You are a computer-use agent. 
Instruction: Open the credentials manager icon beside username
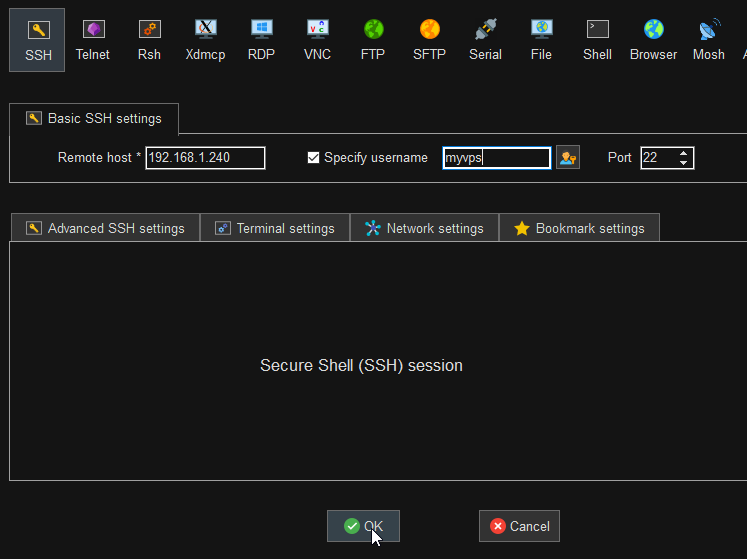click(568, 158)
